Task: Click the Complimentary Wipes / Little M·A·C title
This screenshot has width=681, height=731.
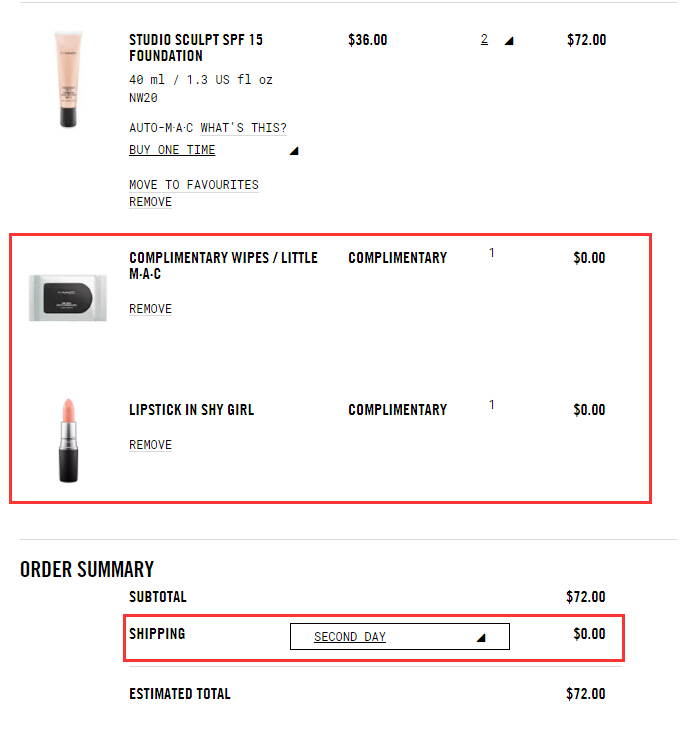Action: [223, 265]
